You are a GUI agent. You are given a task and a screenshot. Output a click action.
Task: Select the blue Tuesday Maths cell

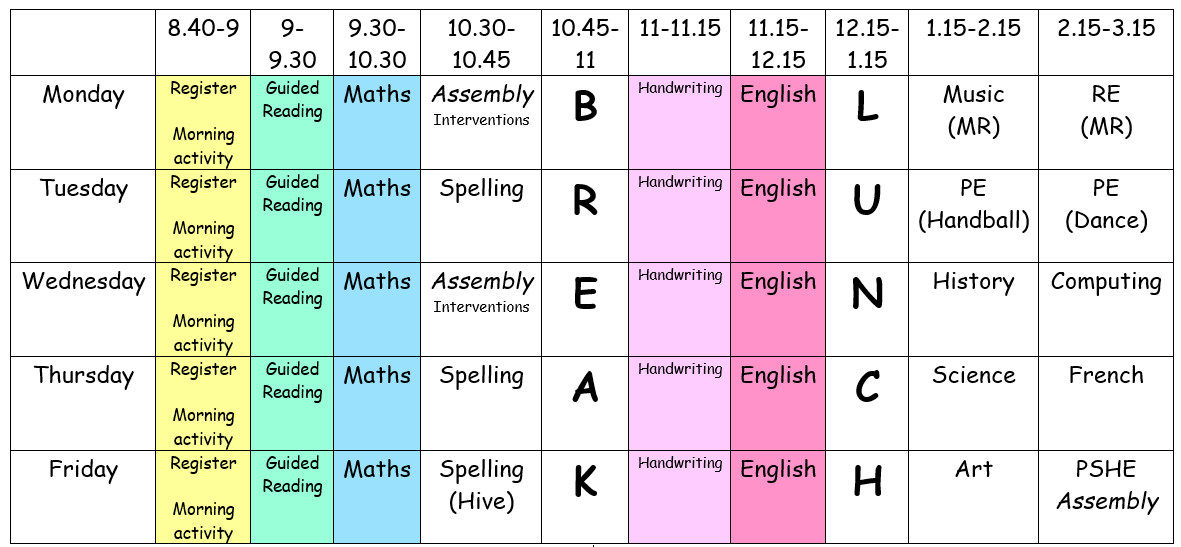tap(377, 216)
